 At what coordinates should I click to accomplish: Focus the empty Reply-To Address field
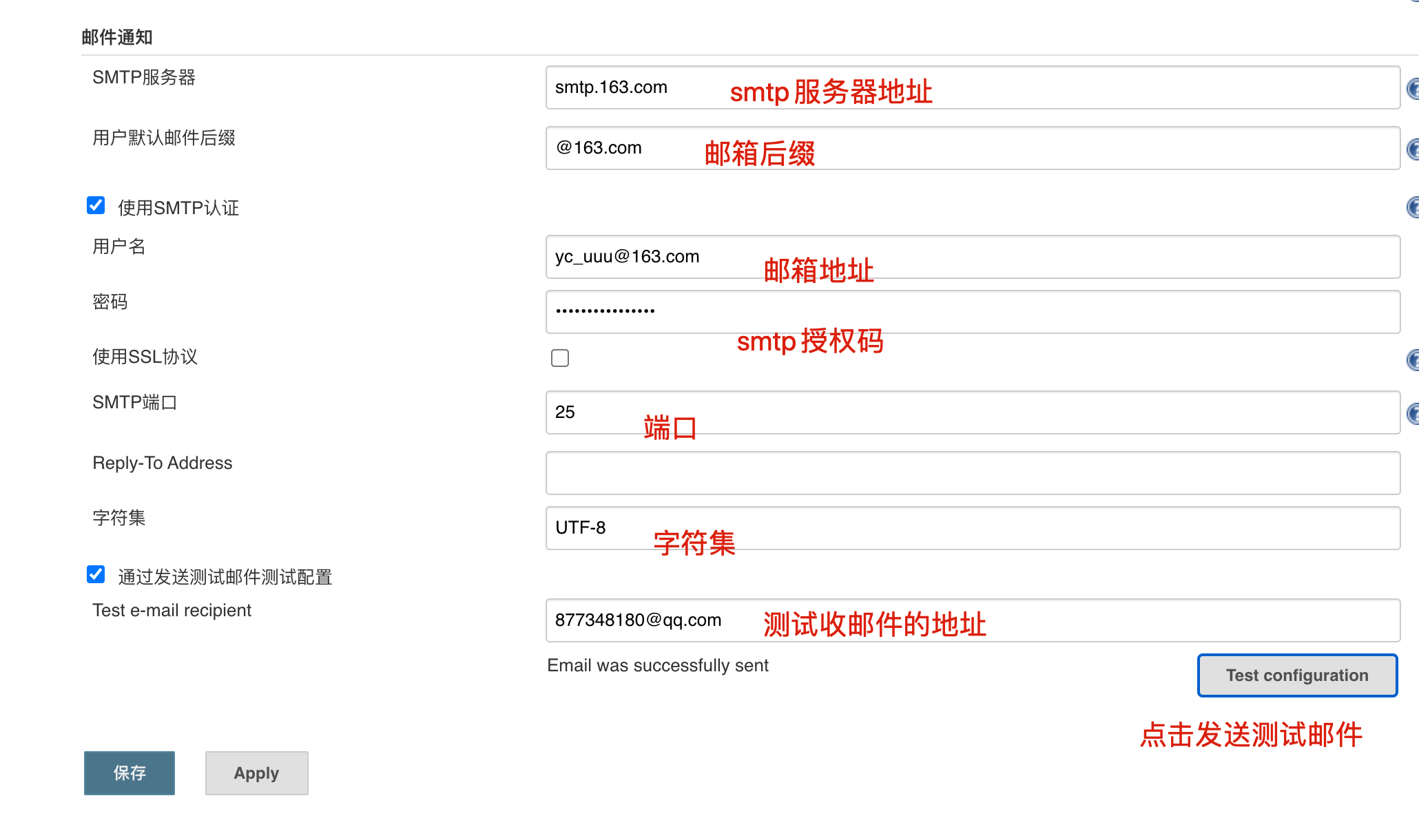pyautogui.click(x=973, y=473)
